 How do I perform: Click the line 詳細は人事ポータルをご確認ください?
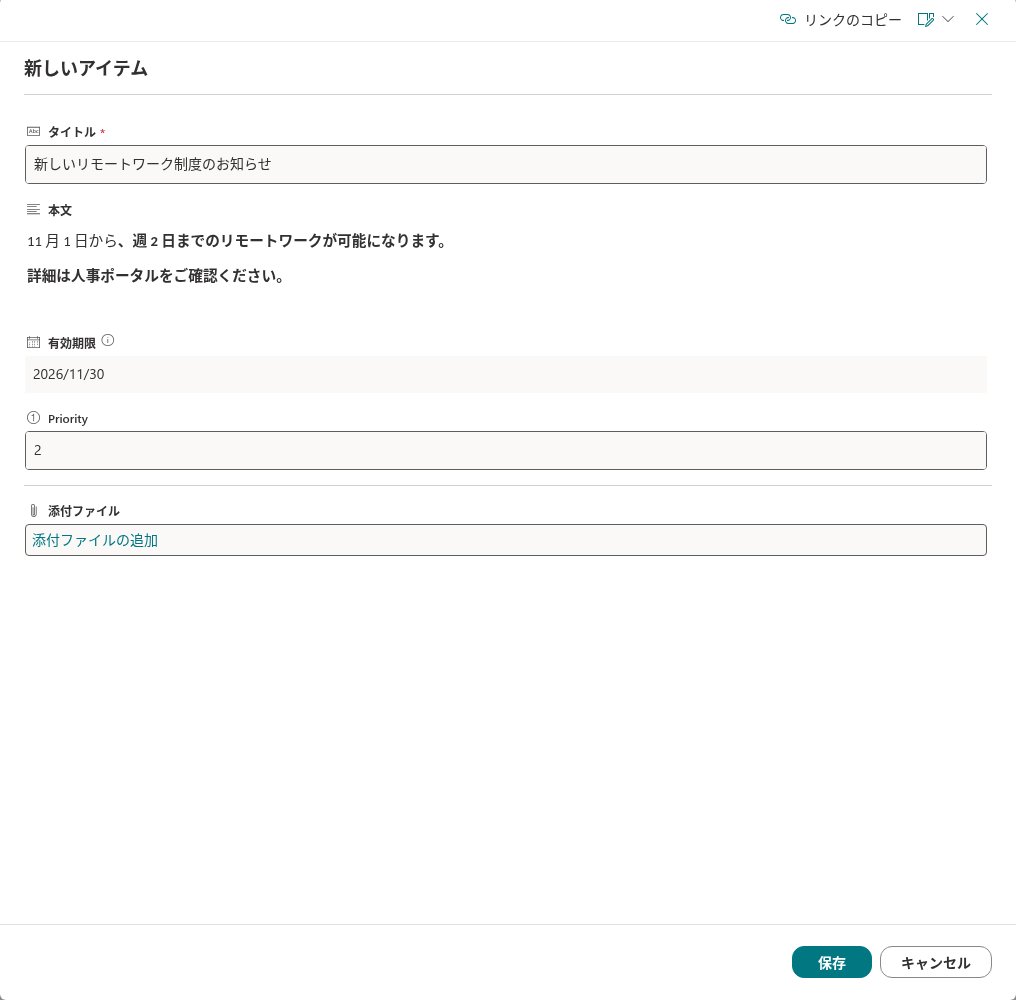tap(156, 276)
